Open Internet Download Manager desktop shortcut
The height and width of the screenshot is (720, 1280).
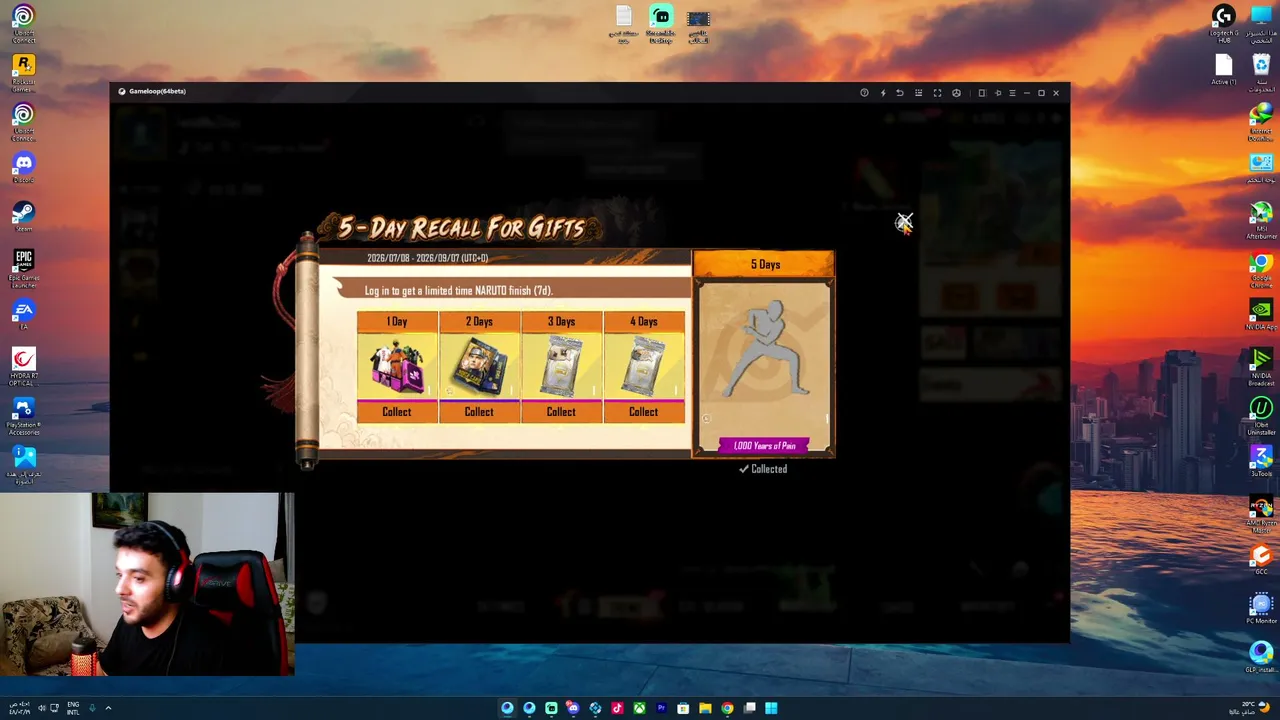click(x=1261, y=122)
